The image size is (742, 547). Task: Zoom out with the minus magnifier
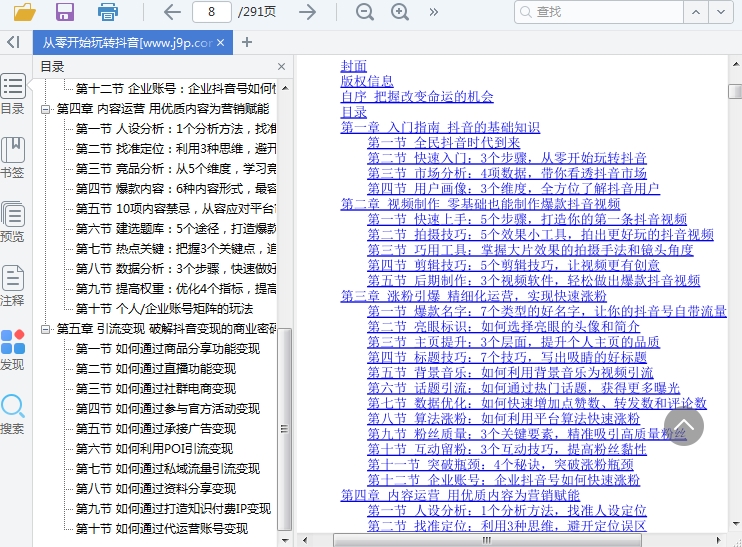click(364, 12)
